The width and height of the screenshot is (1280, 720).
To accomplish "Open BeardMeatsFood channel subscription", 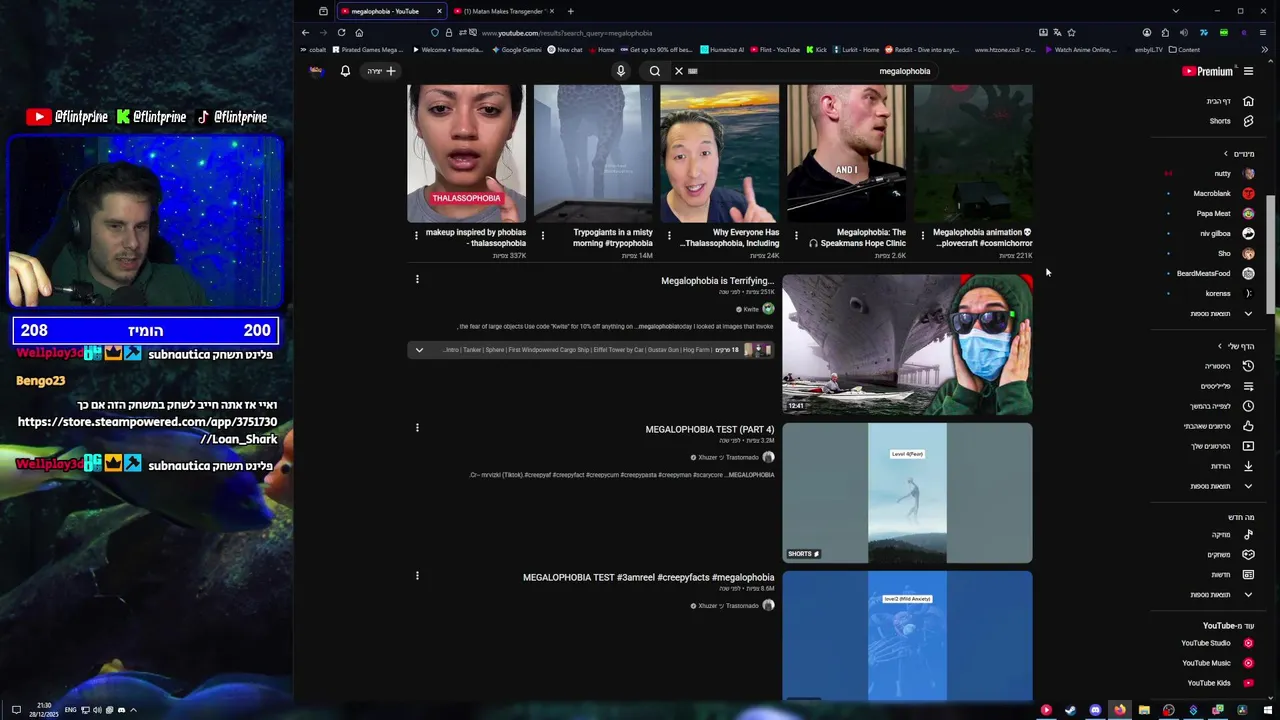I will point(1215,273).
